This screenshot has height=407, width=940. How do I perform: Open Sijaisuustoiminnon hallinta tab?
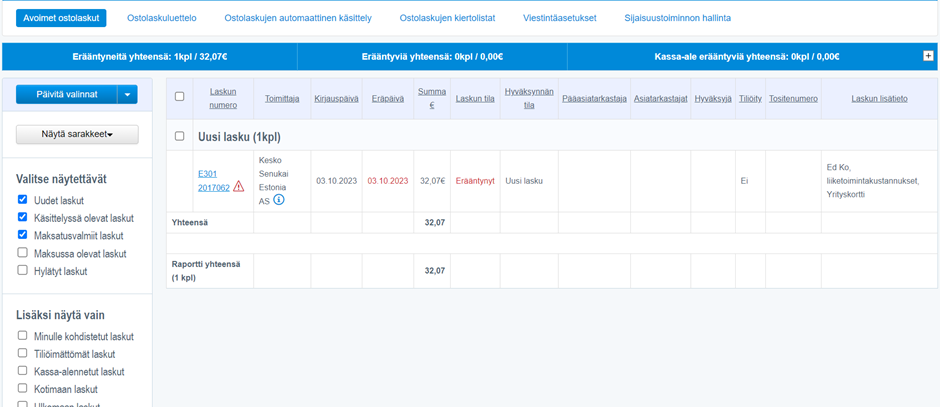coord(677,18)
